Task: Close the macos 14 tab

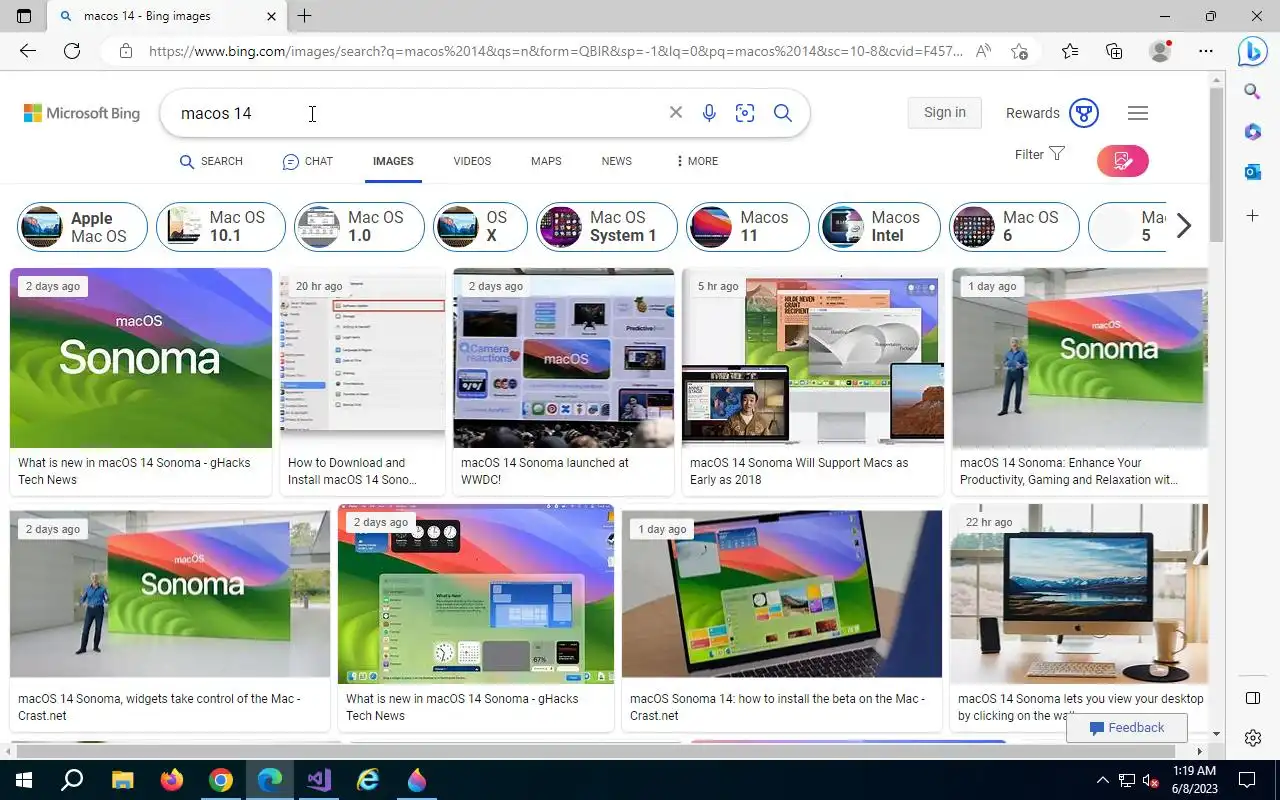Action: click(x=271, y=16)
